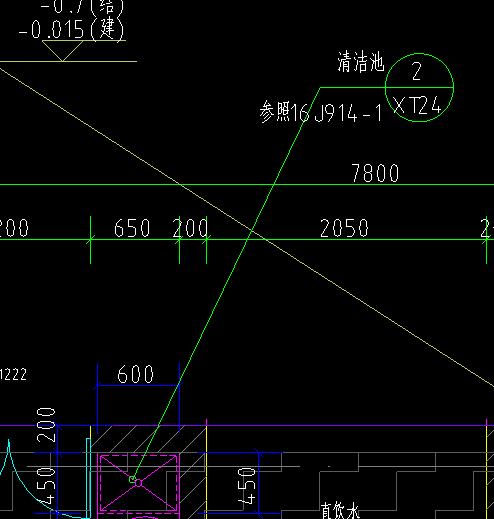Select the 200 dimension between 650 and 2050
This screenshot has height=519, width=494.
190,228
